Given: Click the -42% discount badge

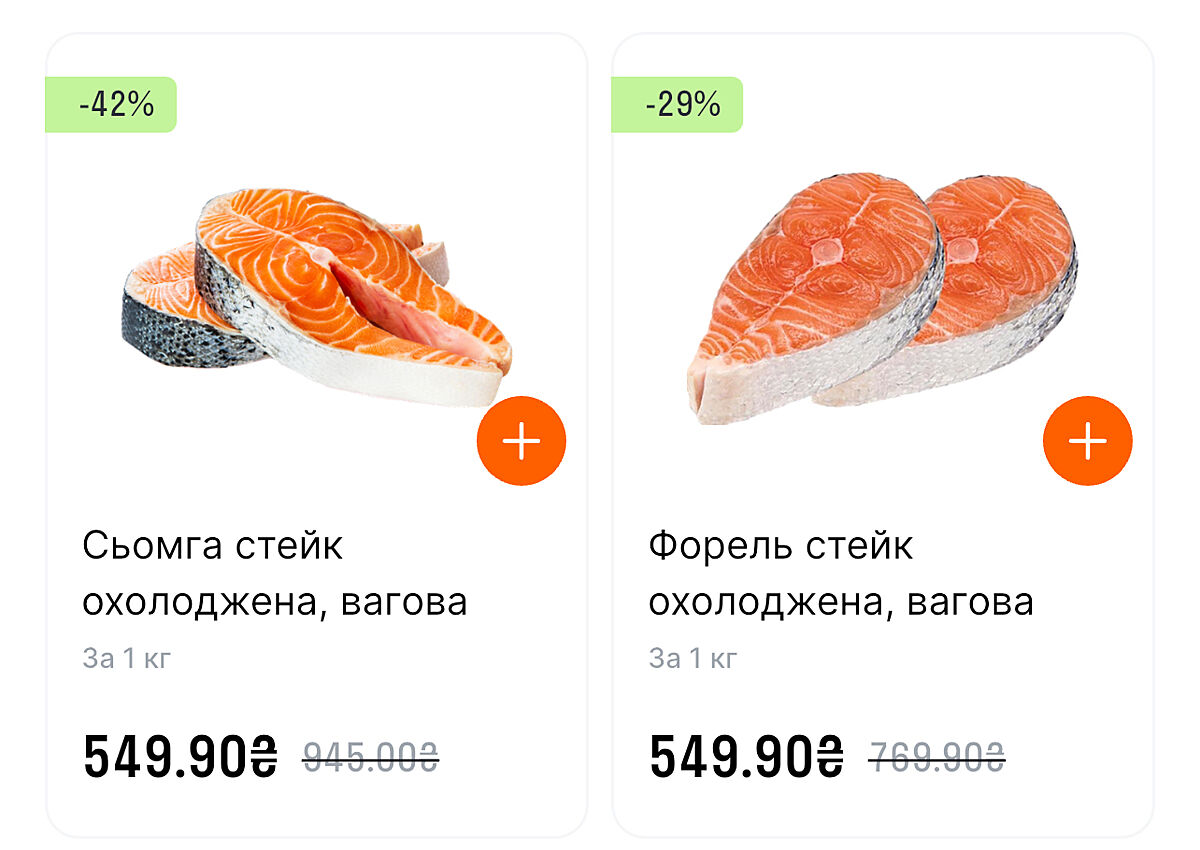Looking at the screenshot, I should 112,104.
